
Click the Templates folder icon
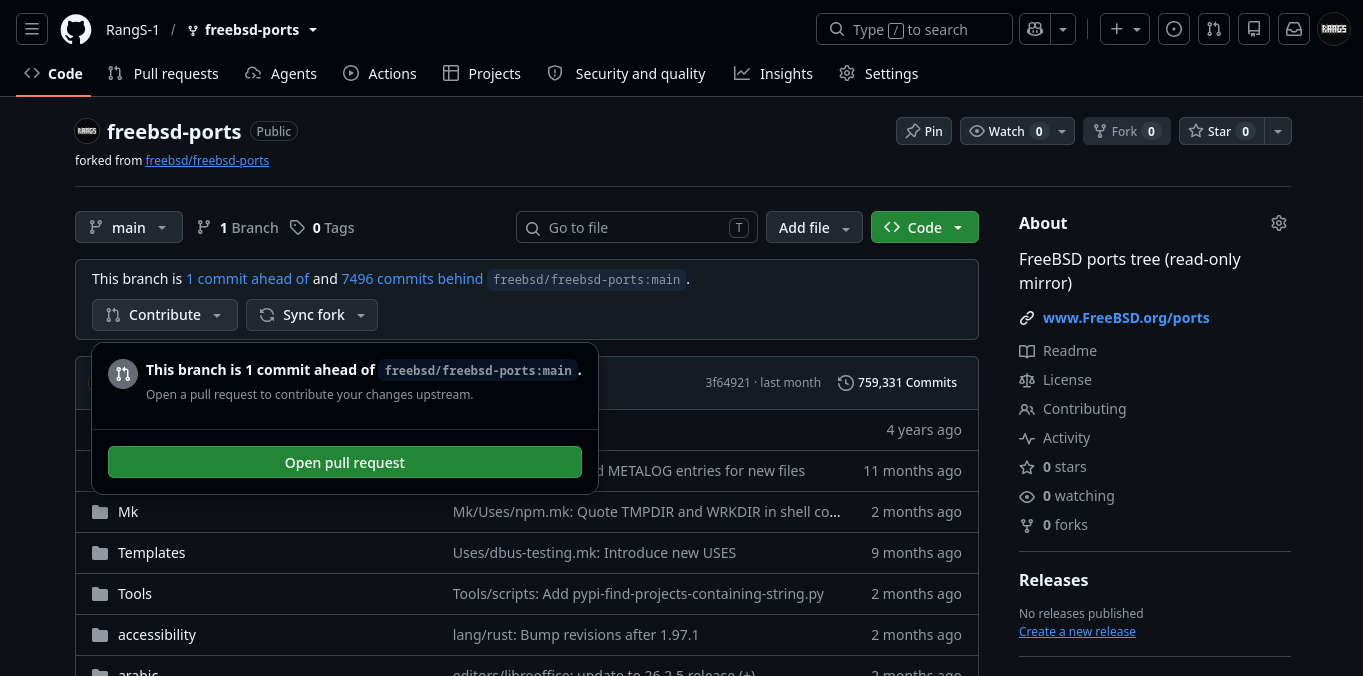pyautogui.click(x=100, y=553)
